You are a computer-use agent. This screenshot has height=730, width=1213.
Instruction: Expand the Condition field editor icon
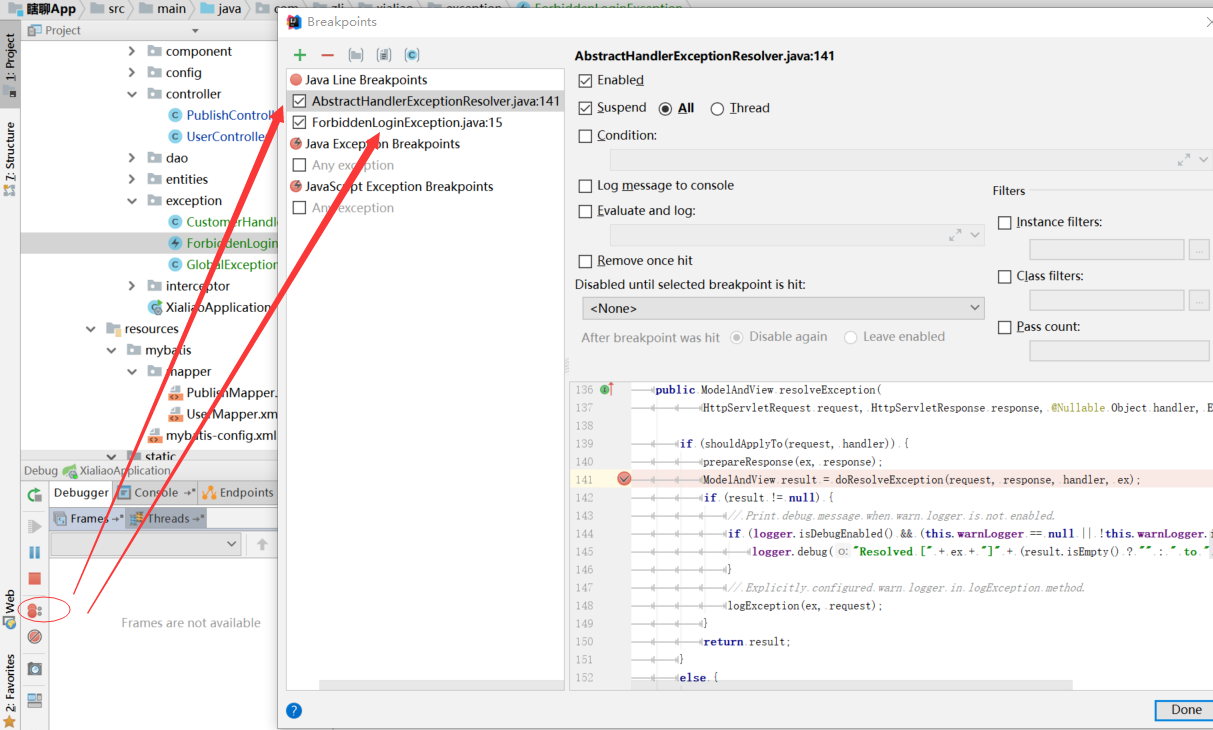[x=1184, y=160]
